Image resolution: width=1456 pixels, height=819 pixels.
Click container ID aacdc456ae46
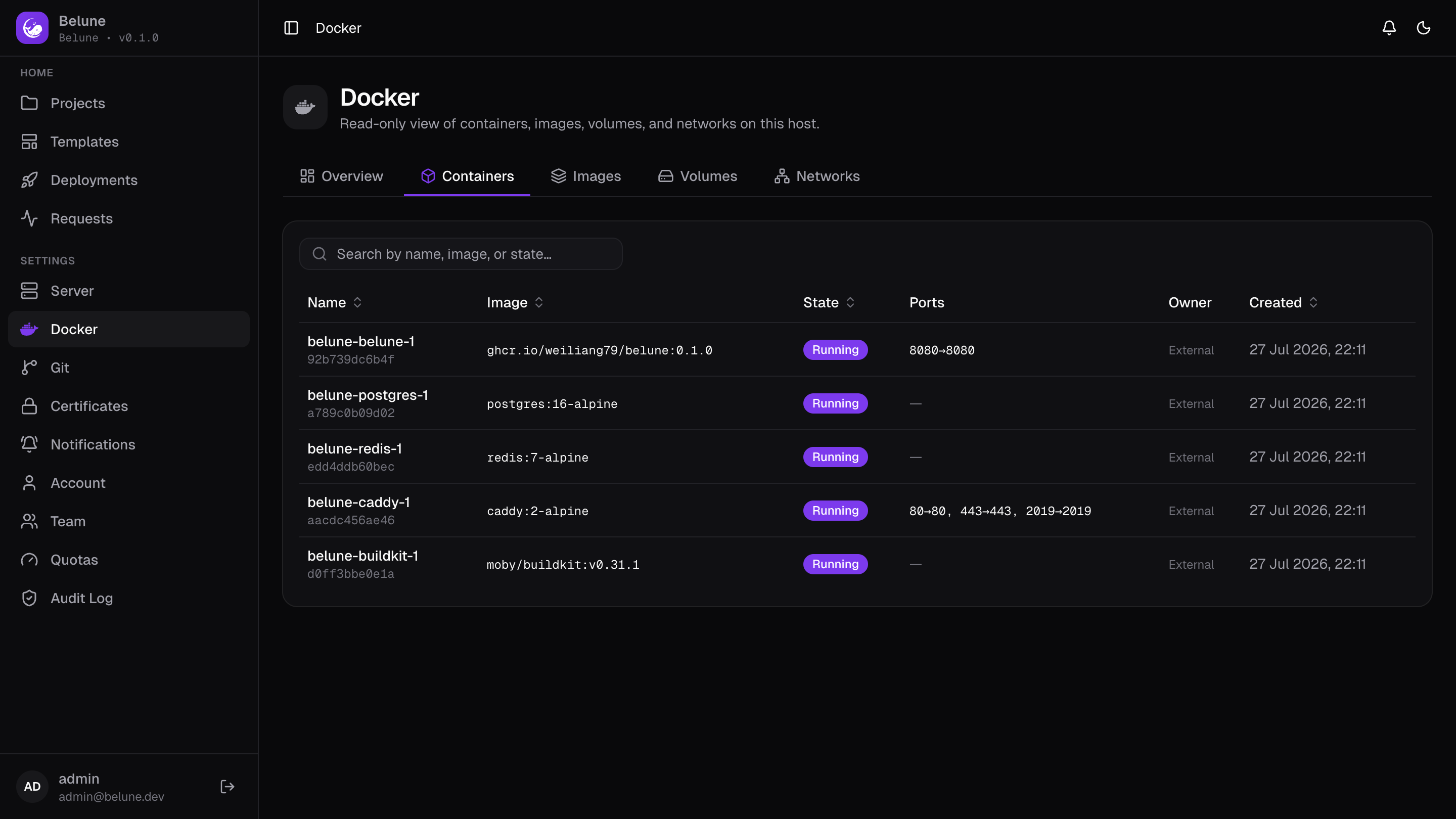(350, 521)
